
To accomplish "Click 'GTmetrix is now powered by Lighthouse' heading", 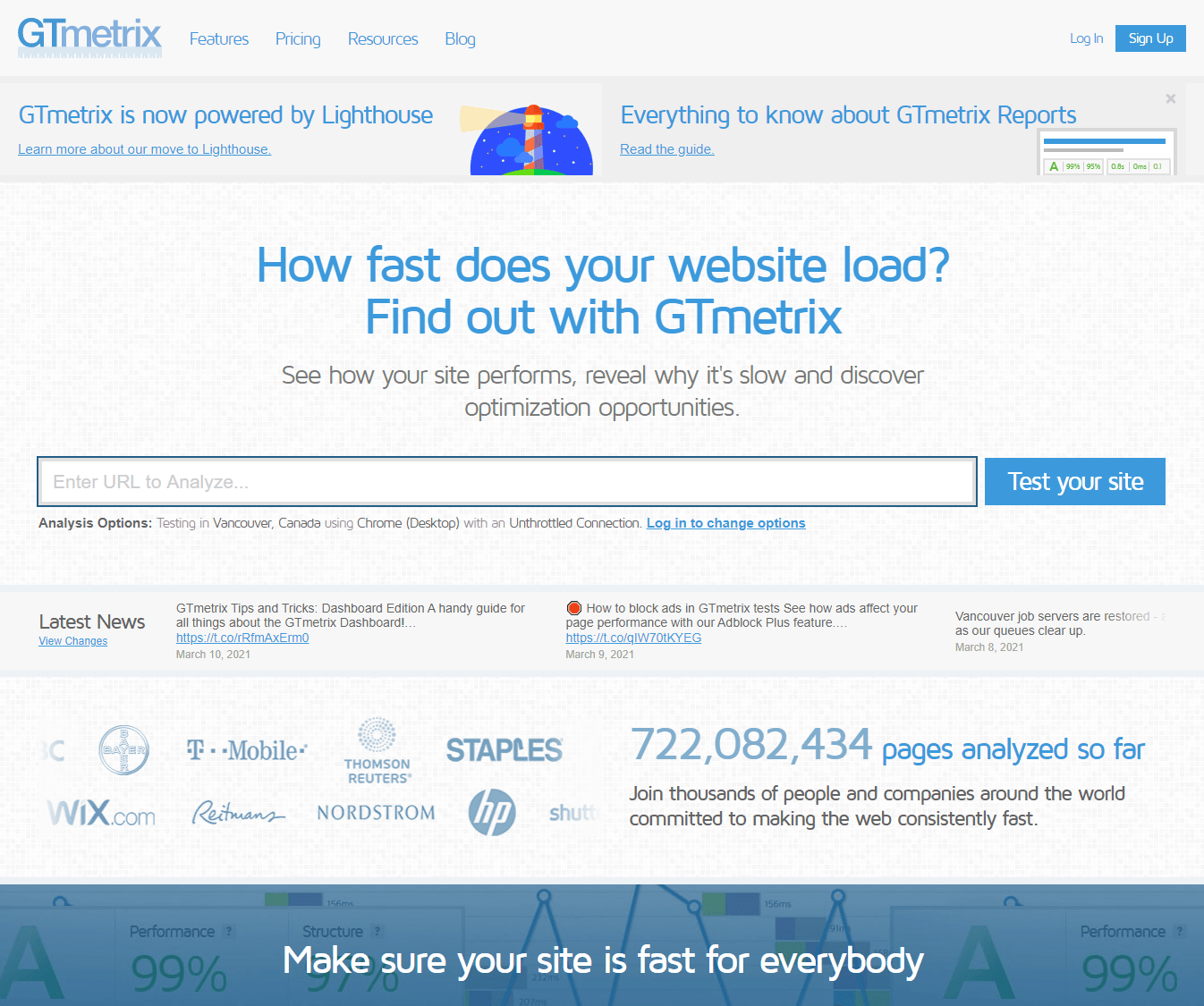I will 225,115.
